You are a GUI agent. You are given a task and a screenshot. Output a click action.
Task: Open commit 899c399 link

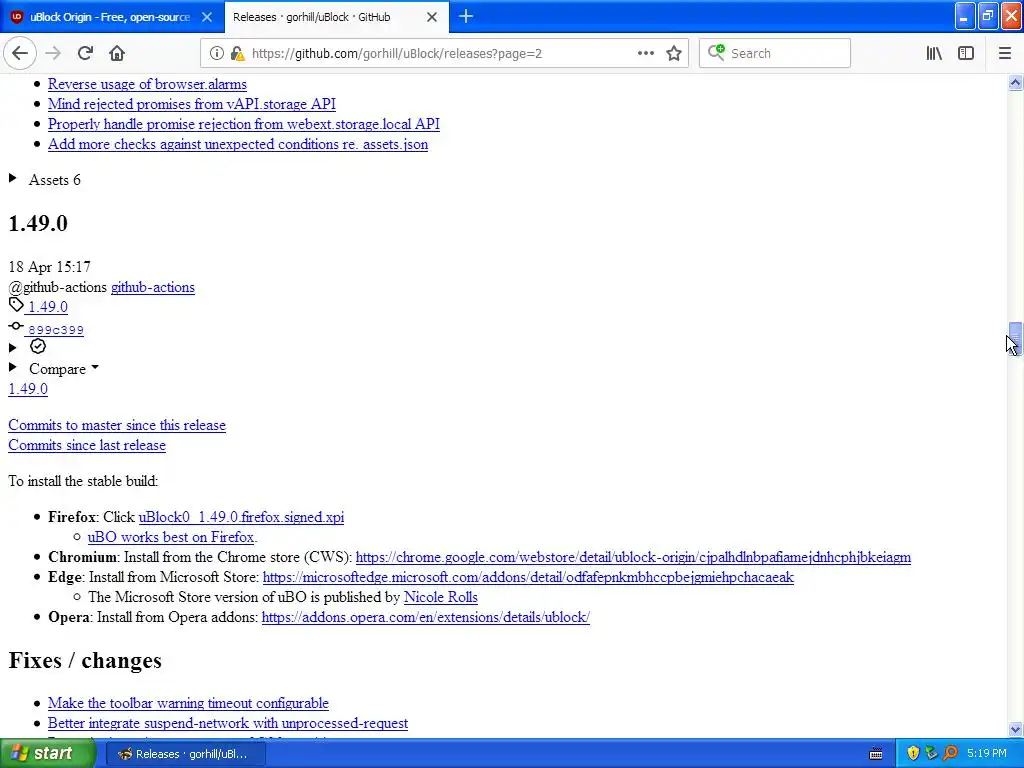click(56, 330)
